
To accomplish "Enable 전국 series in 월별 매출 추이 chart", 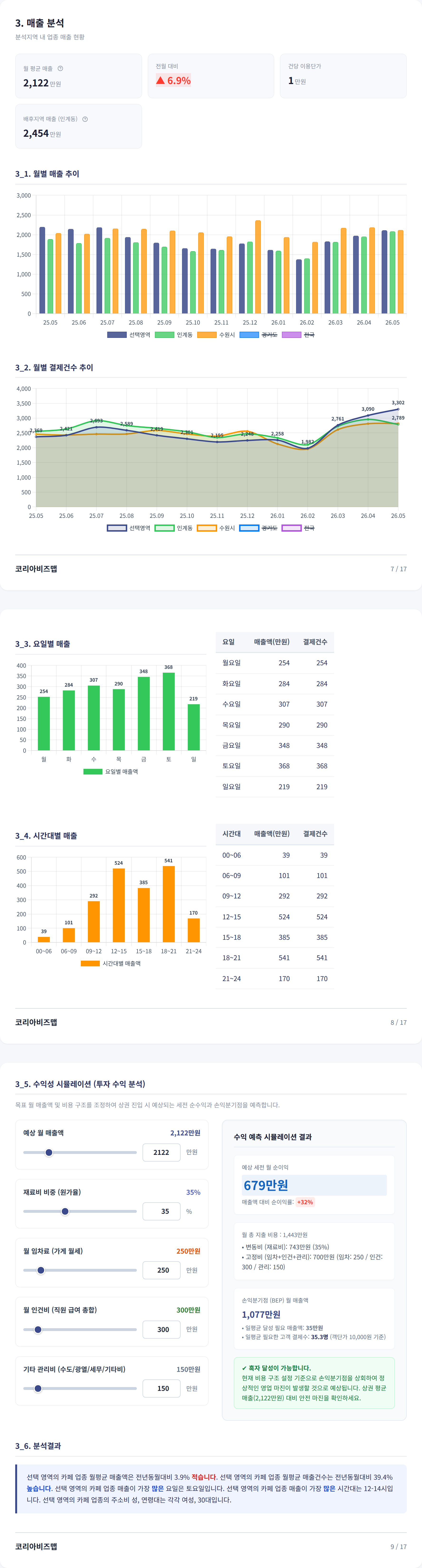I will (298, 335).
